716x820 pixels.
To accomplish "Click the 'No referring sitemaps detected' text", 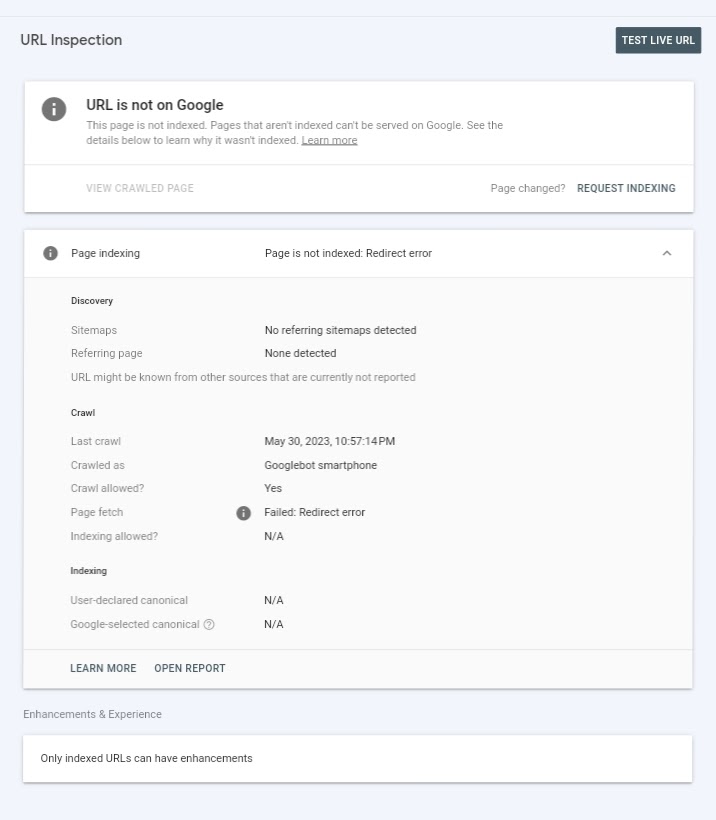I will coord(340,331).
